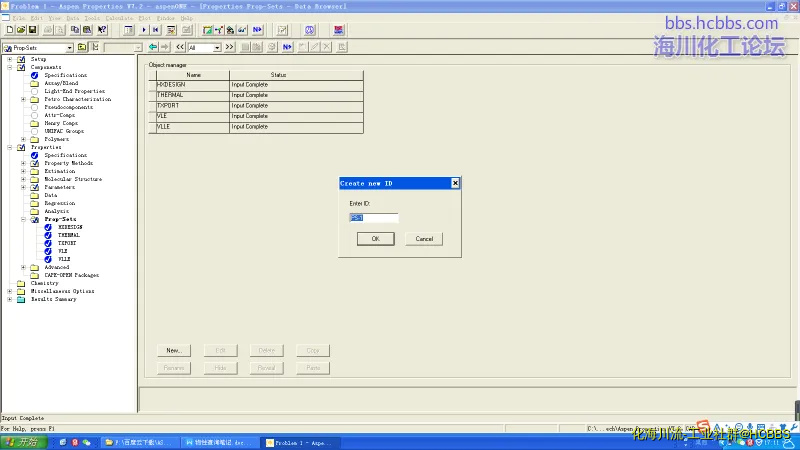Click the red and blue aspenONE icon
This screenshot has width=800, height=450.
pyautogui.click(x=338, y=30)
